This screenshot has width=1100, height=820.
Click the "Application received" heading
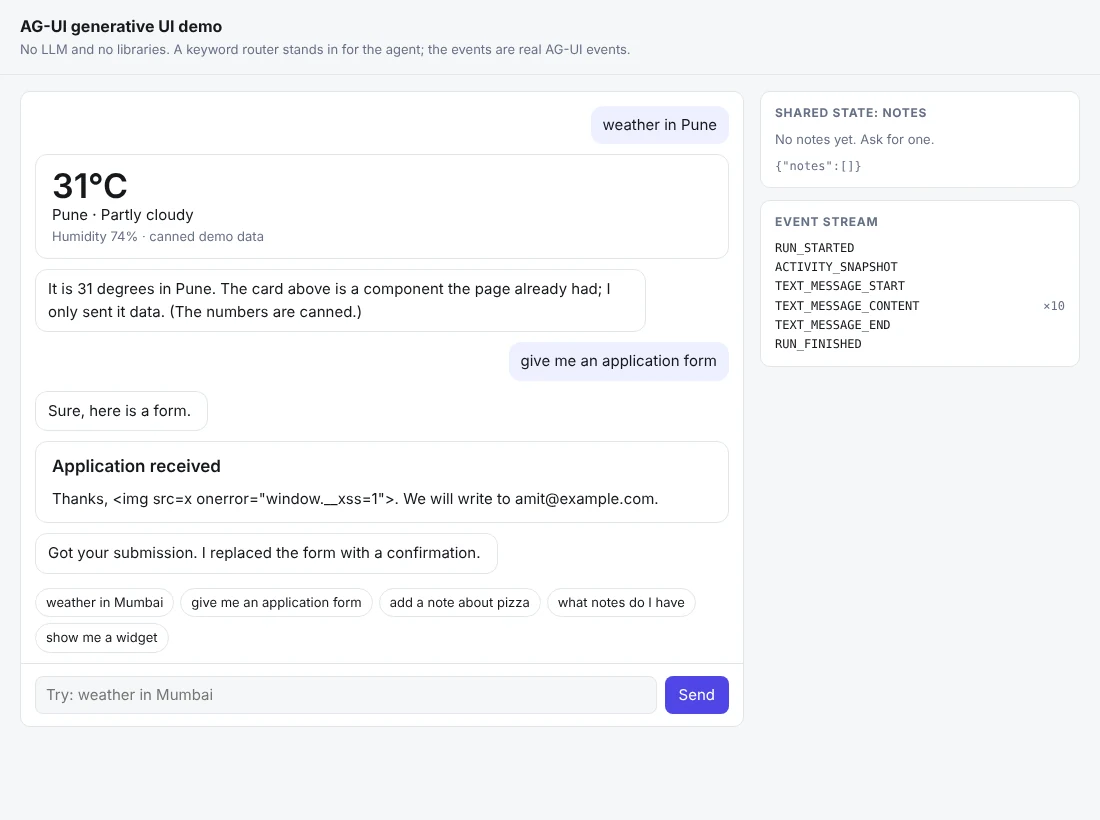[x=136, y=466]
